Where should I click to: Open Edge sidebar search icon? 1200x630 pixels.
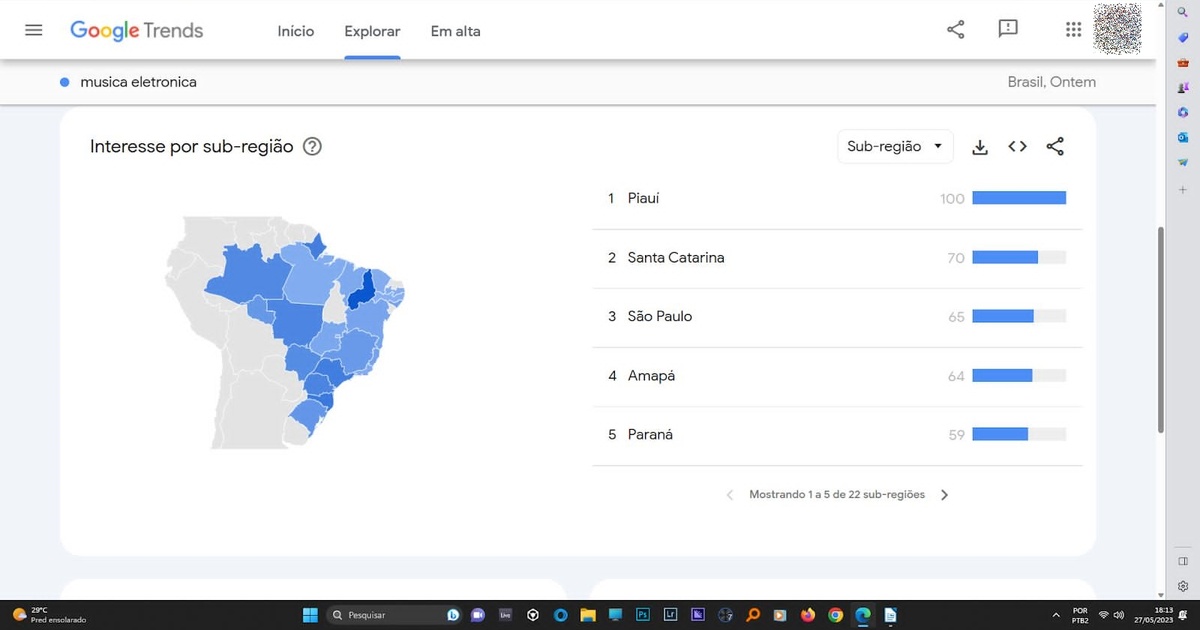1183,11
